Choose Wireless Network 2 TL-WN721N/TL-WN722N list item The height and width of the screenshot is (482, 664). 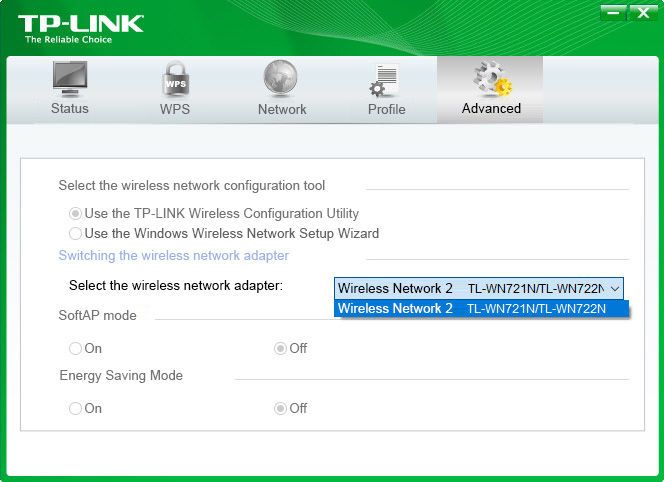point(482,308)
